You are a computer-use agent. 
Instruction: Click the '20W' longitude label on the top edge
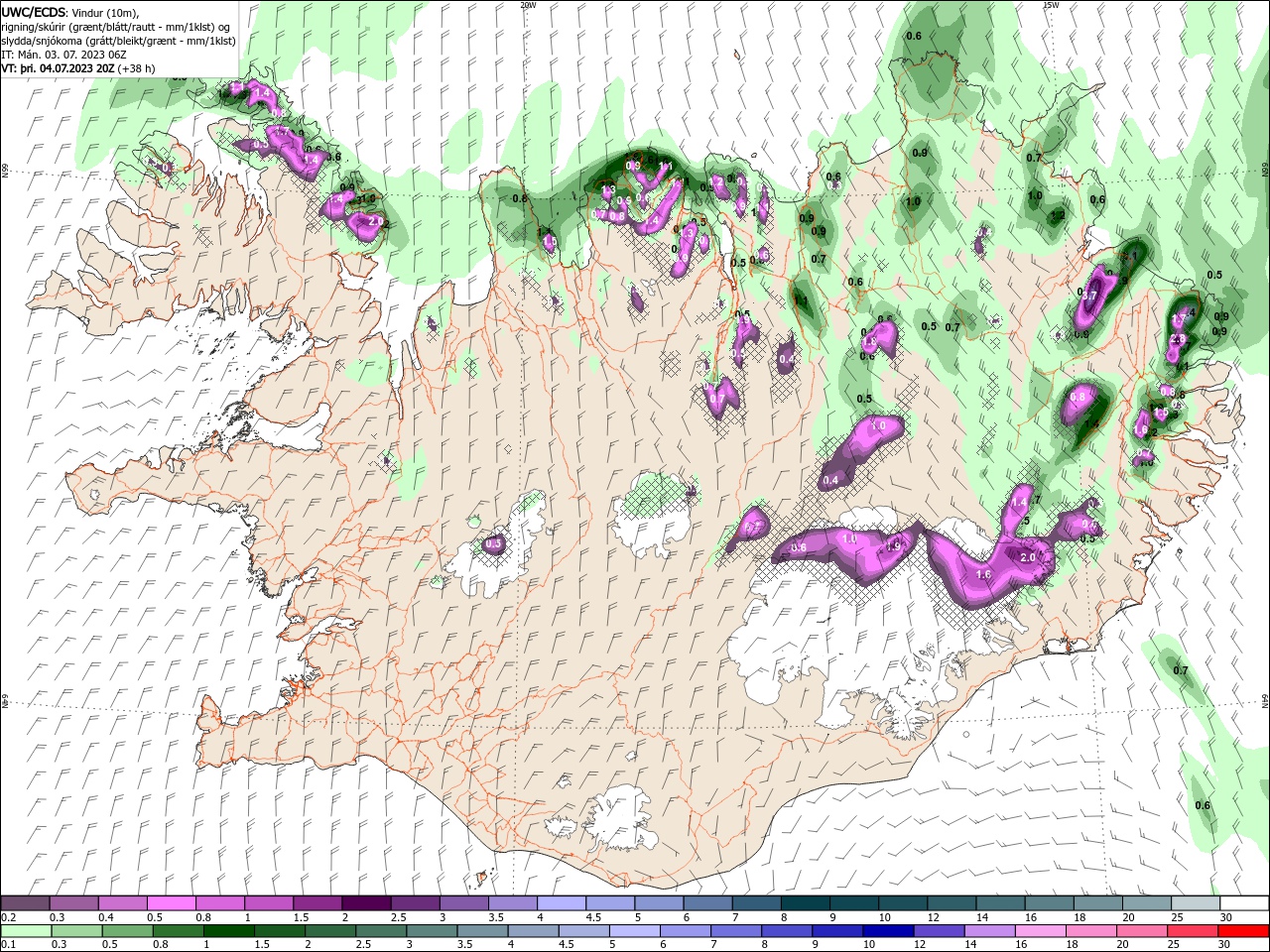528,4
